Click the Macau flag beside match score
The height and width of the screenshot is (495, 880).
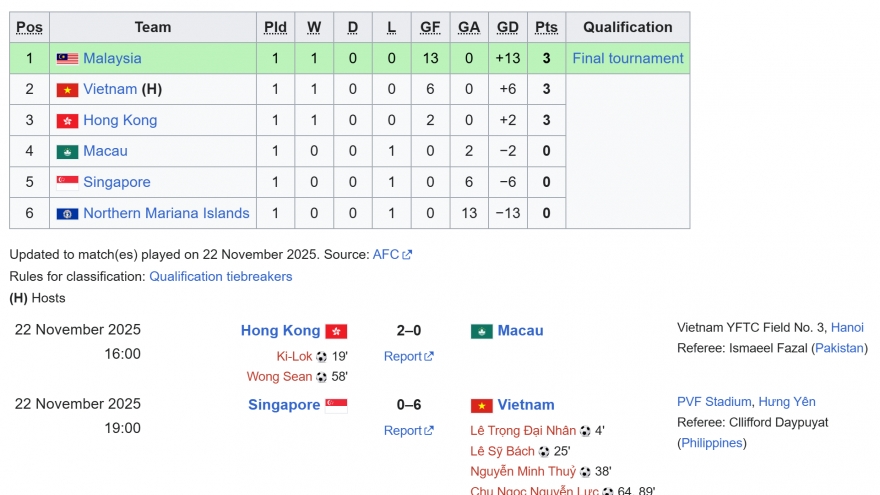482,331
